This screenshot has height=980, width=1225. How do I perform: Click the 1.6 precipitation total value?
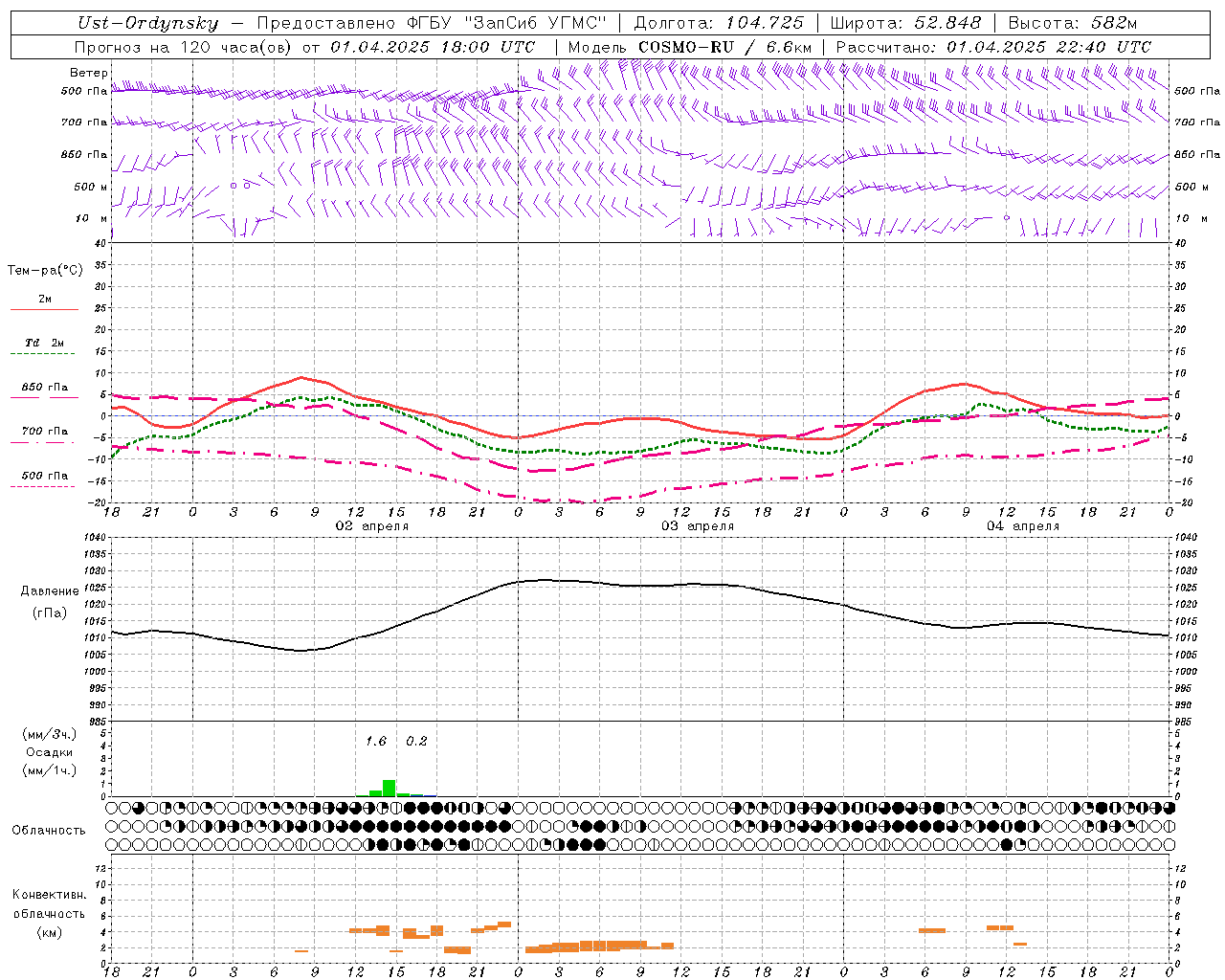(x=376, y=741)
